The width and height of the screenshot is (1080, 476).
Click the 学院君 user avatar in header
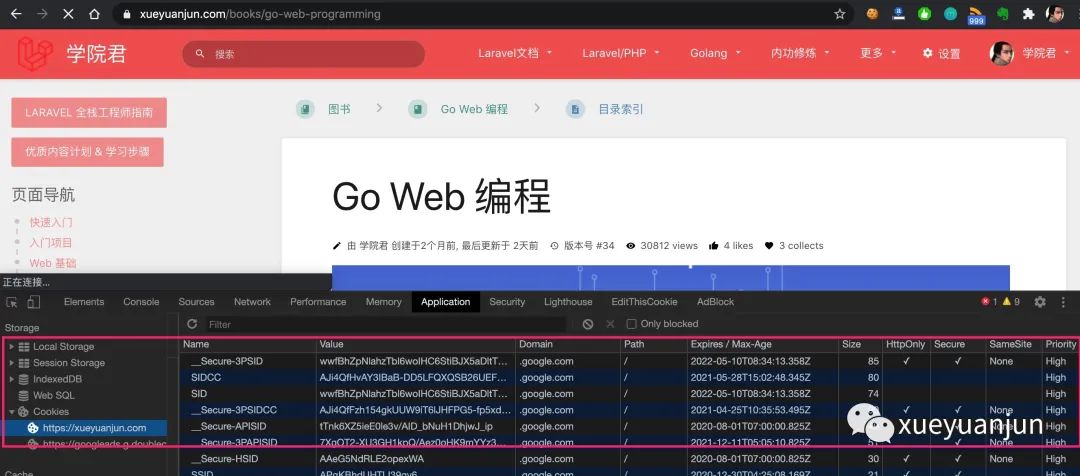click(1001, 53)
